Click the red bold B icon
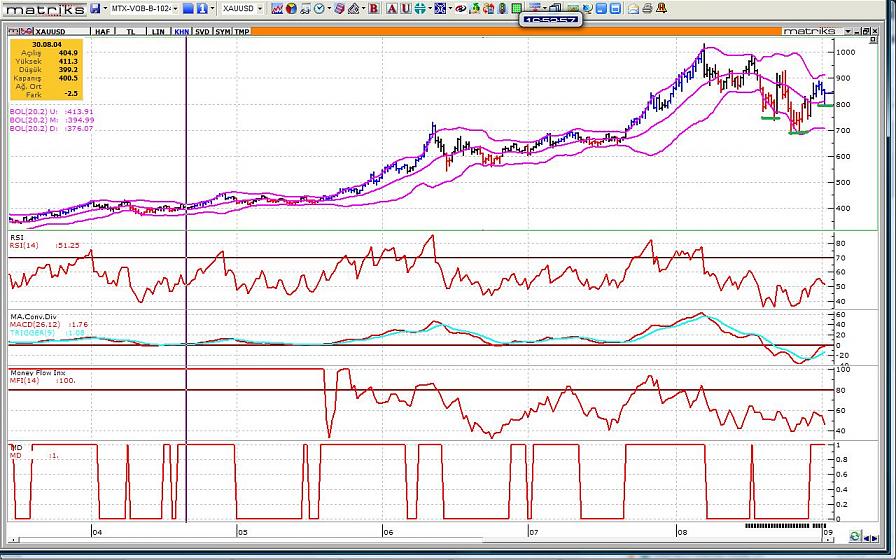 [373, 8]
